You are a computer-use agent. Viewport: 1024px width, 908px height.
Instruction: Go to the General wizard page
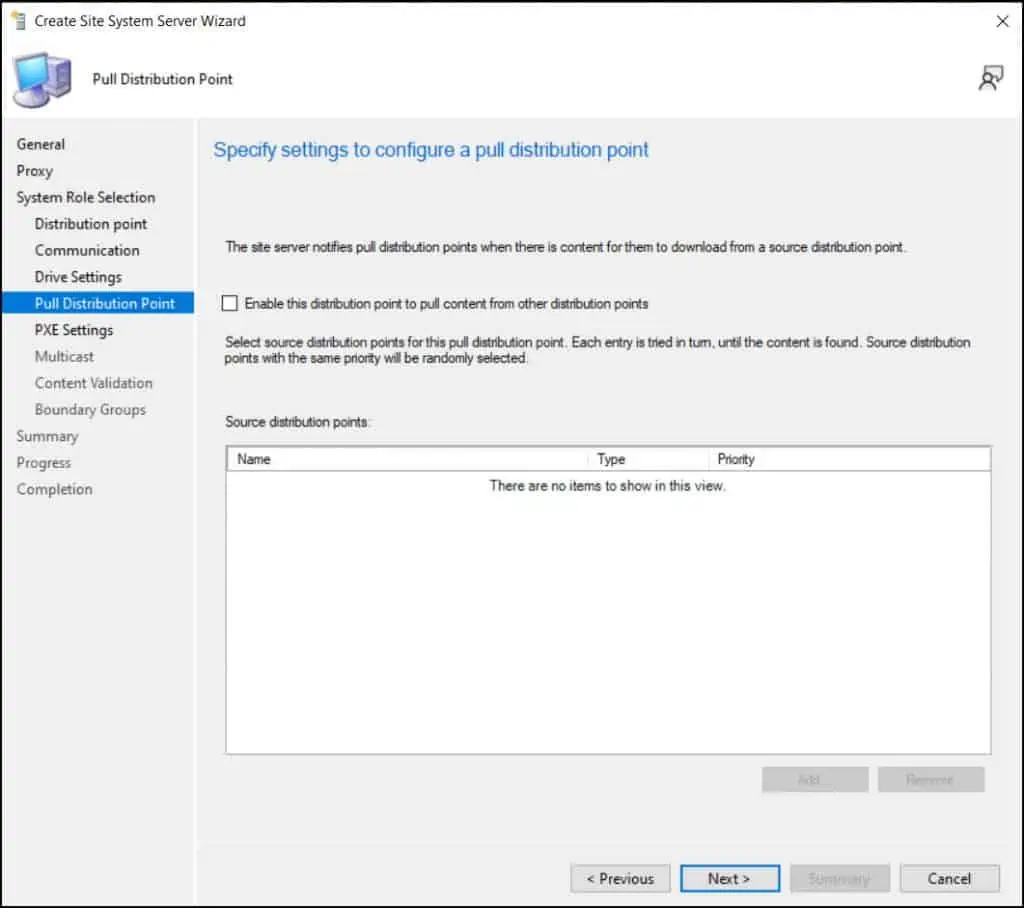click(x=41, y=144)
